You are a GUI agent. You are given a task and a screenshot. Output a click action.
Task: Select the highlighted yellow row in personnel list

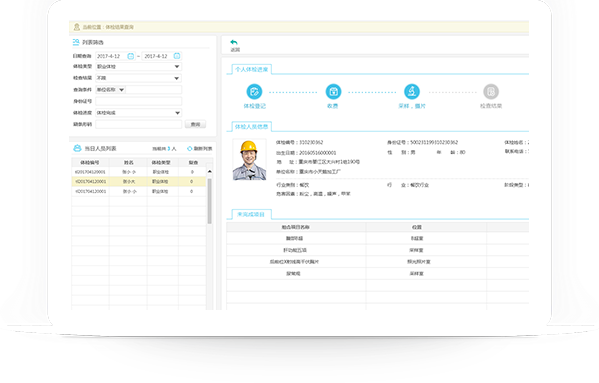tap(139, 181)
